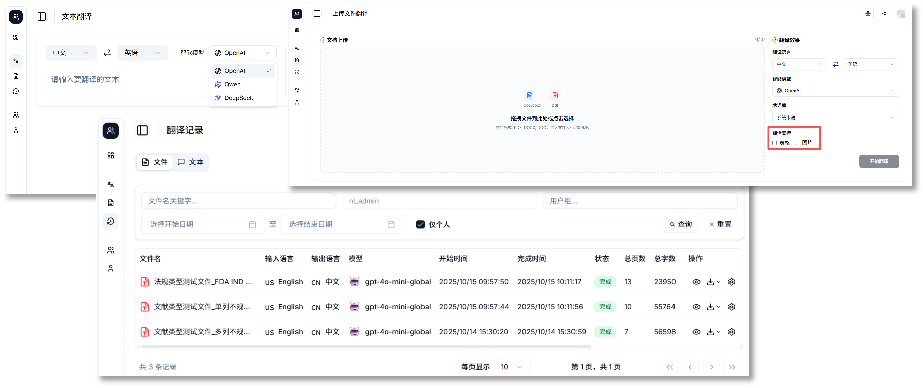Open gear settings for 文献类型测试文件_多列 row

[x=732, y=332]
